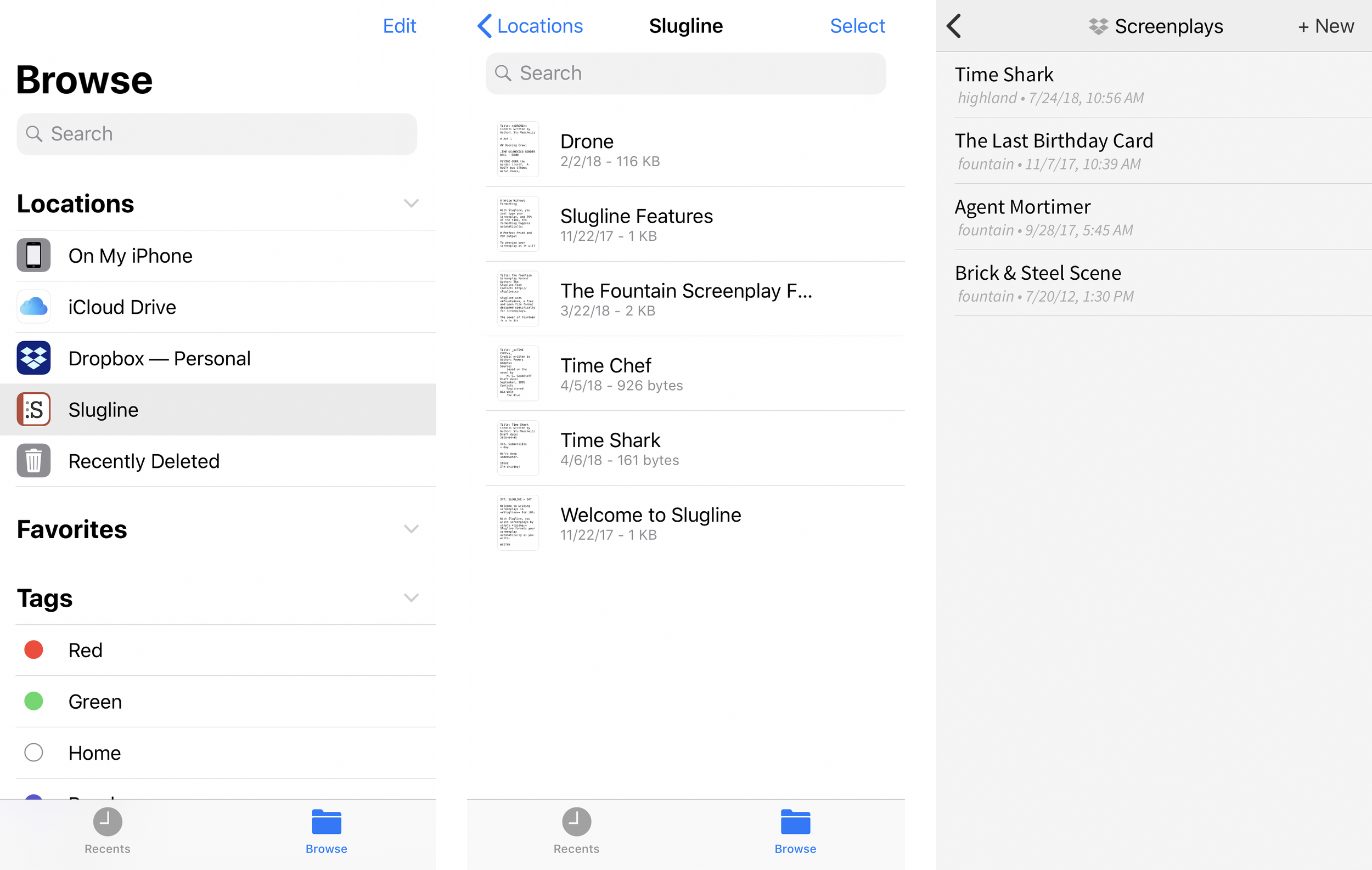Collapse the Locations section chevron
Screen dimensions: 1372x870
(x=412, y=204)
